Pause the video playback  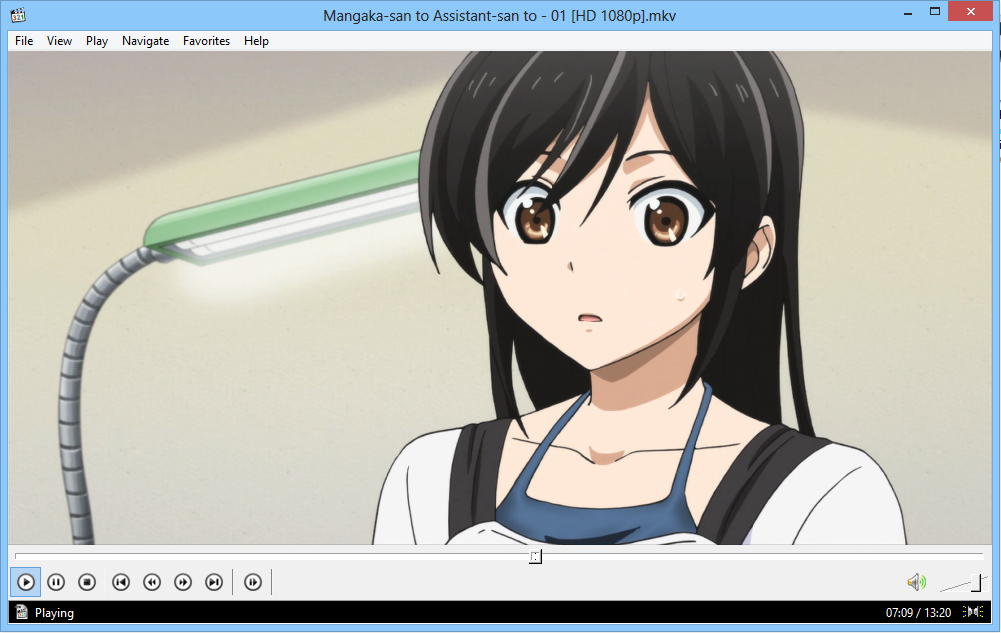pyautogui.click(x=56, y=582)
